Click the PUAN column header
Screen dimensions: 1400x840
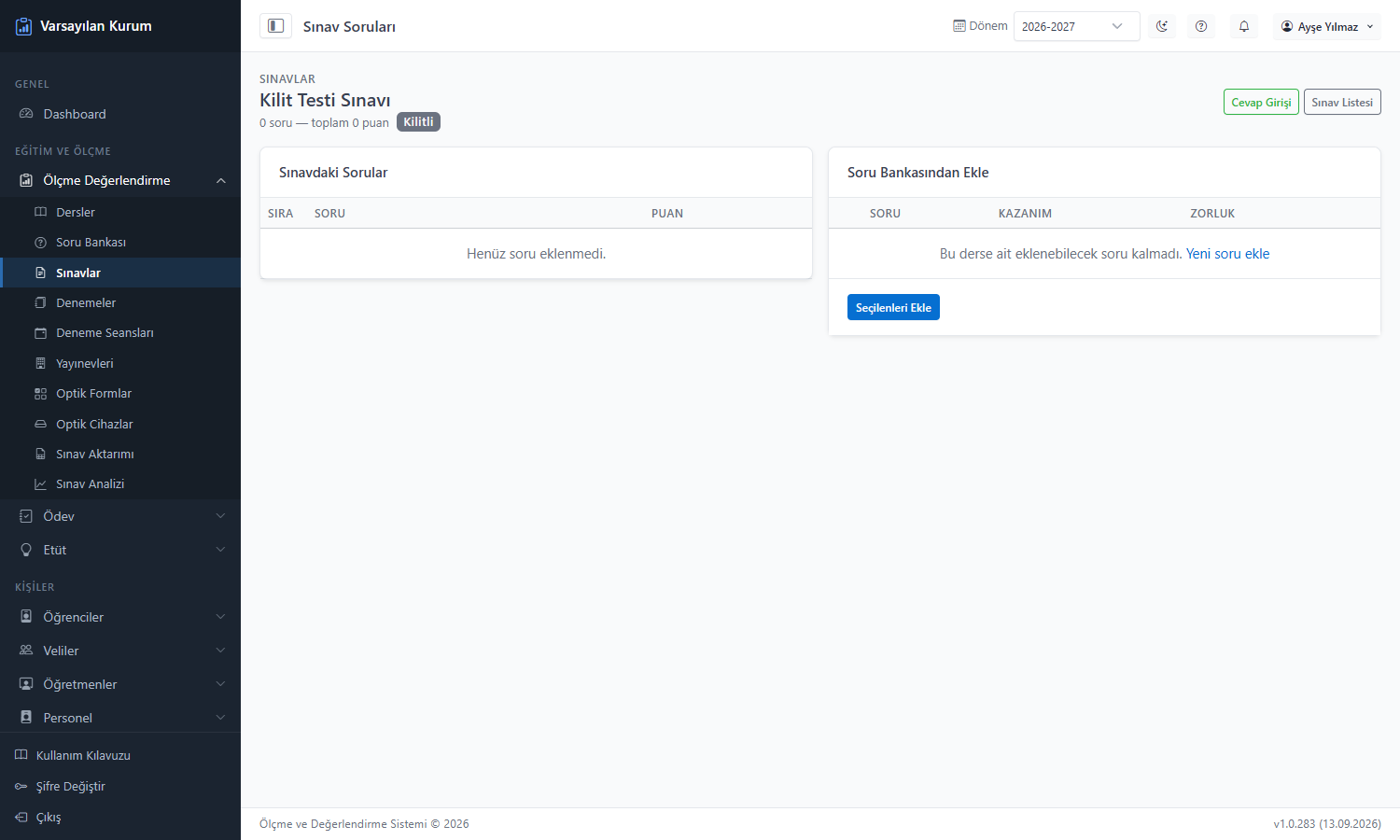point(667,214)
